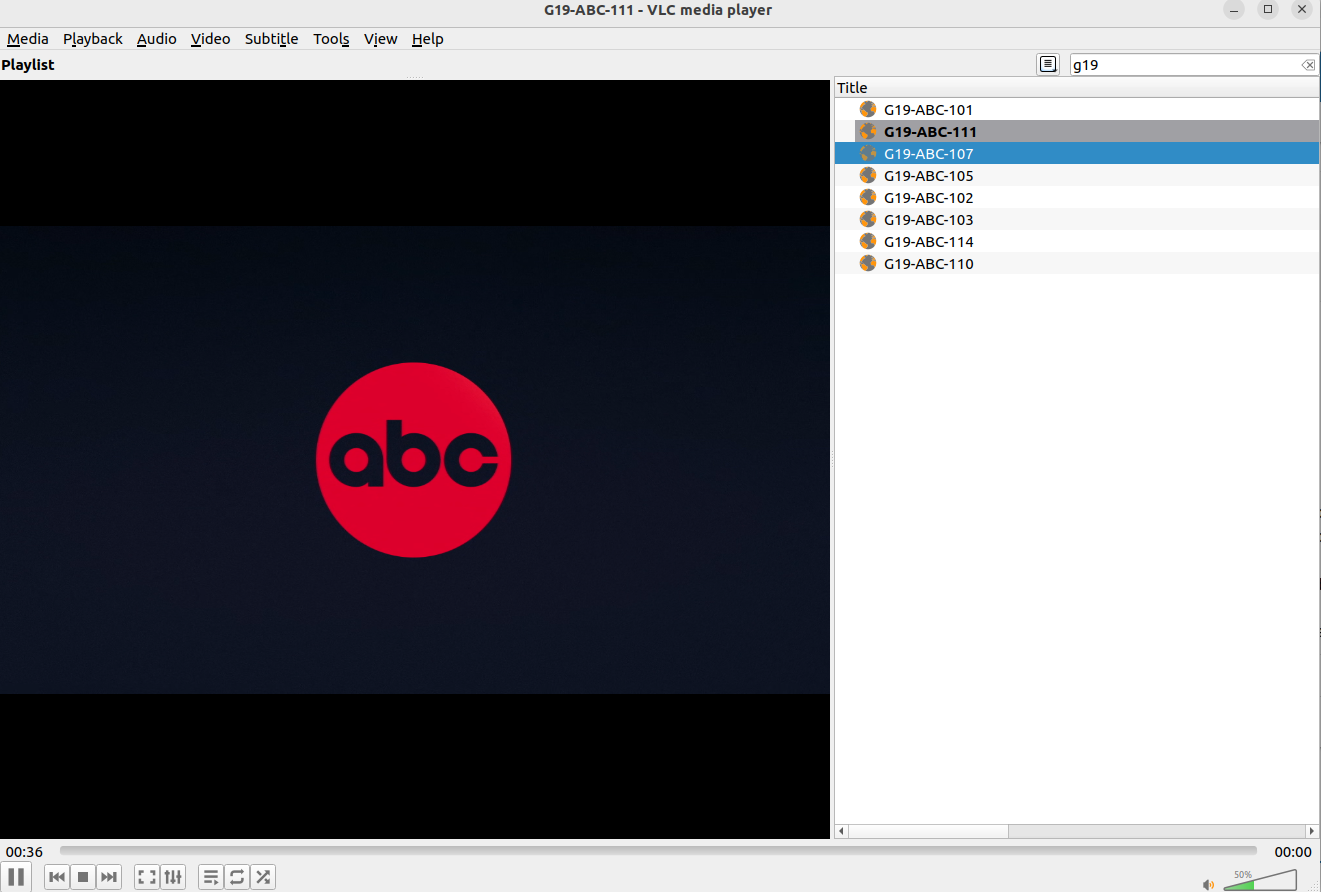1321x892 pixels.
Task: Clear the playlist search field
Action: pyautogui.click(x=1308, y=65)
